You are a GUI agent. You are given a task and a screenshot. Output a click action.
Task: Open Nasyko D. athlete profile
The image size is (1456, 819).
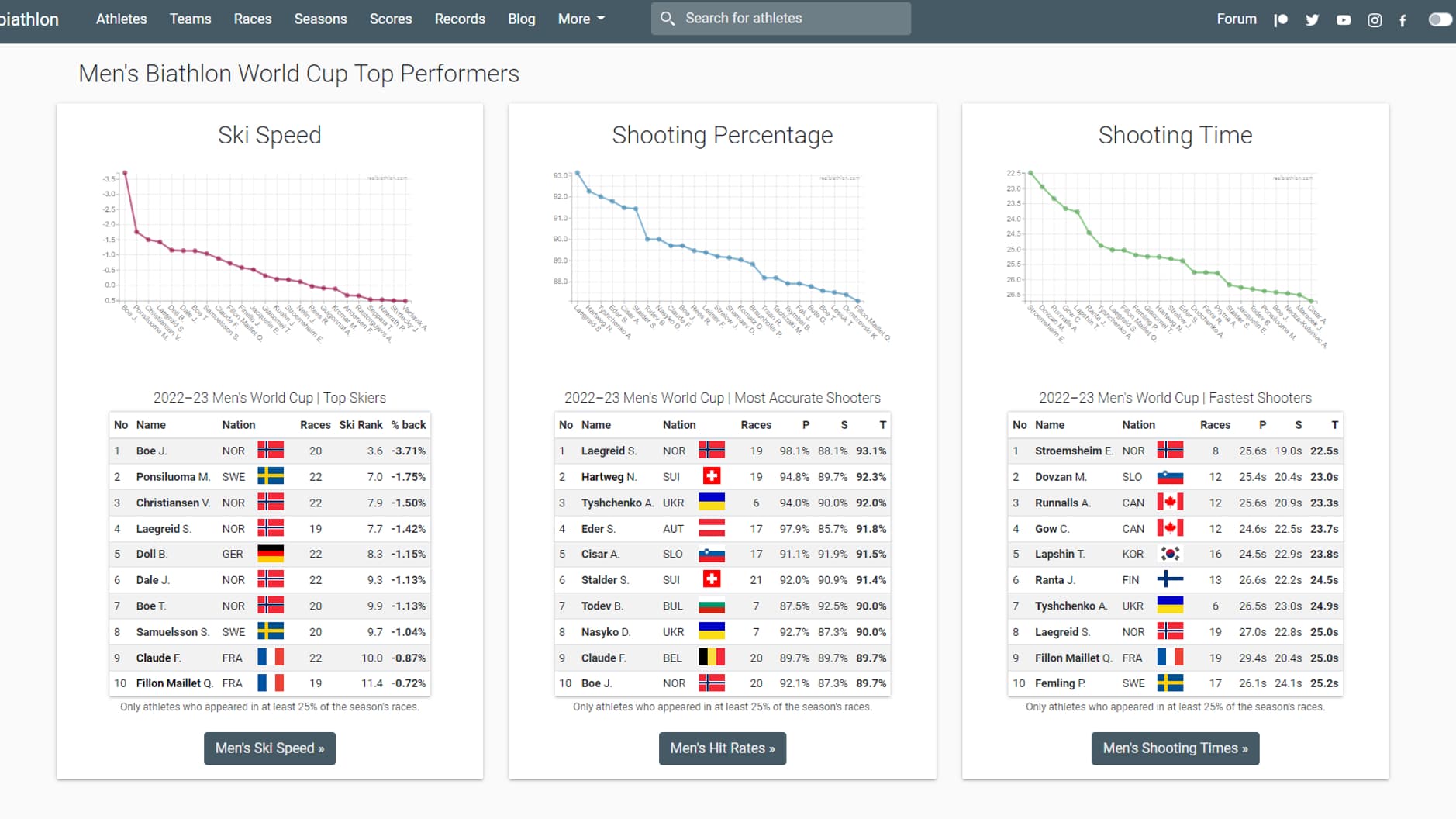[x=606, y=632]
